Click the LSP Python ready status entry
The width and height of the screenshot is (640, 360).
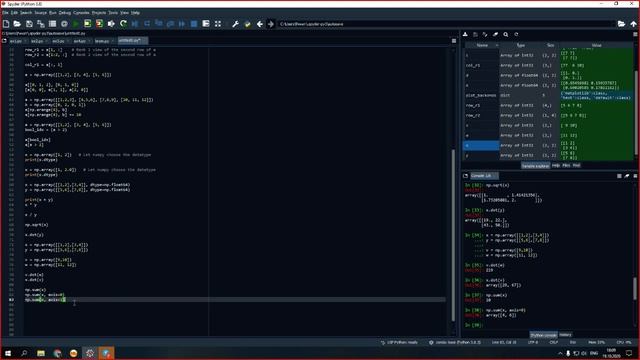point(399,342)
